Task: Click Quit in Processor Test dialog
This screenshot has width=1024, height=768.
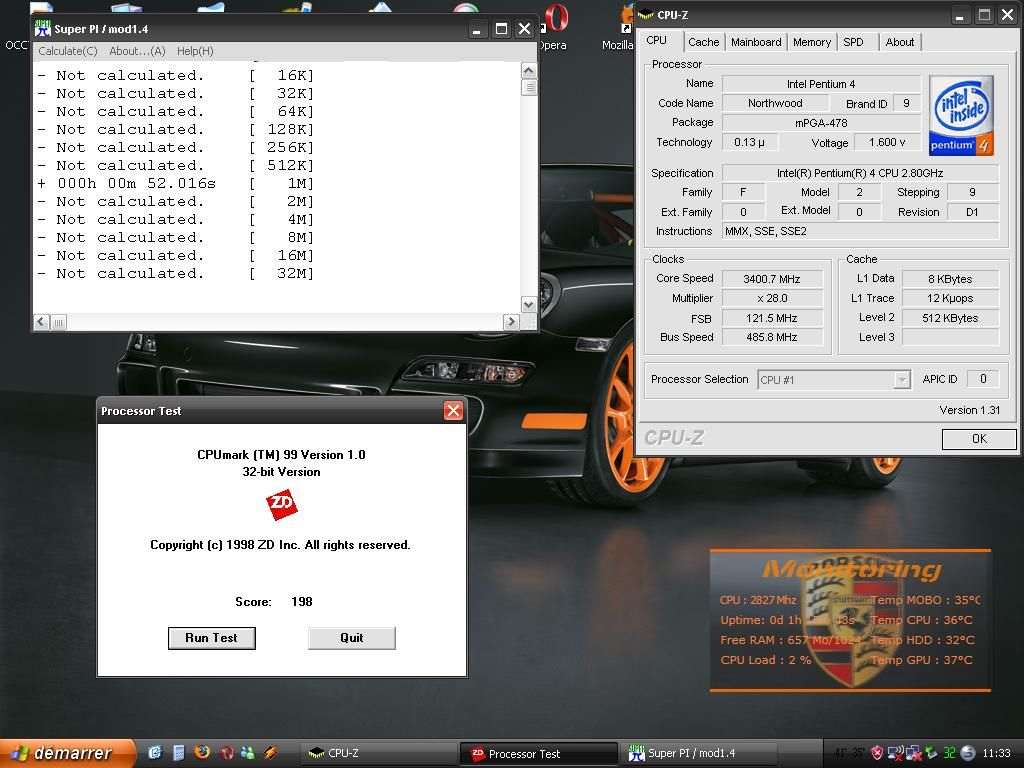Action: [351, 638]
